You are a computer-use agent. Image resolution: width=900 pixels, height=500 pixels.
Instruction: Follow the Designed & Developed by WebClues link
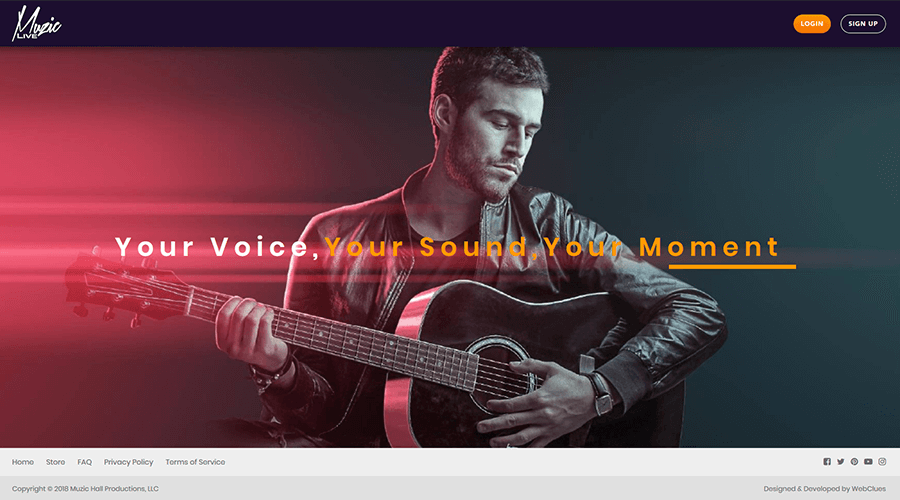pyautogui.click(x=824, y=489)
